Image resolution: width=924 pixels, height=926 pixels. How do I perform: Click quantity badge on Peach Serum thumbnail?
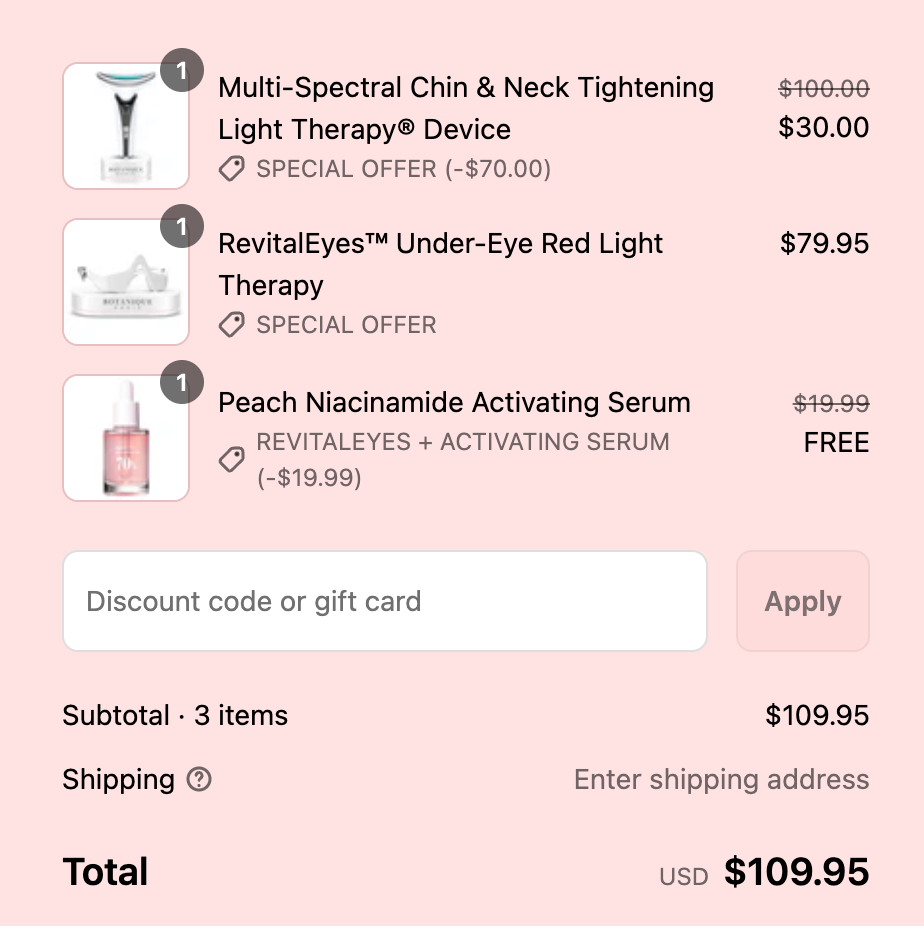tap(181, 383)
